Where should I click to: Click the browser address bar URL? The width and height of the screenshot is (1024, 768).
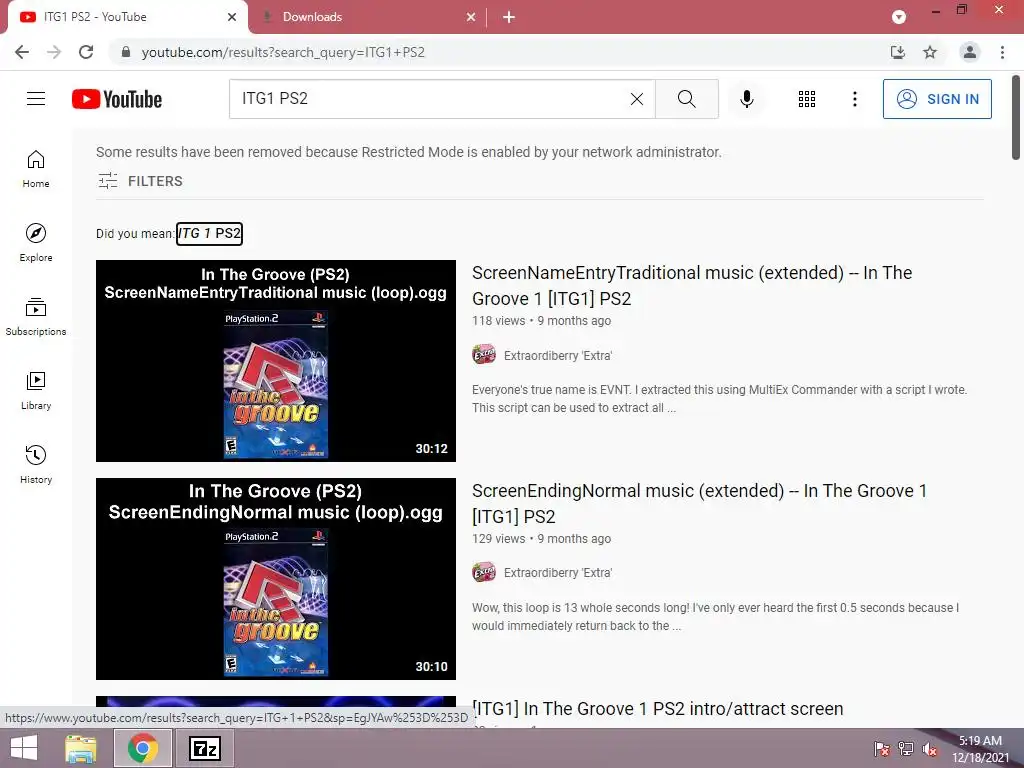pyautogui.click(x=283, y=52)
